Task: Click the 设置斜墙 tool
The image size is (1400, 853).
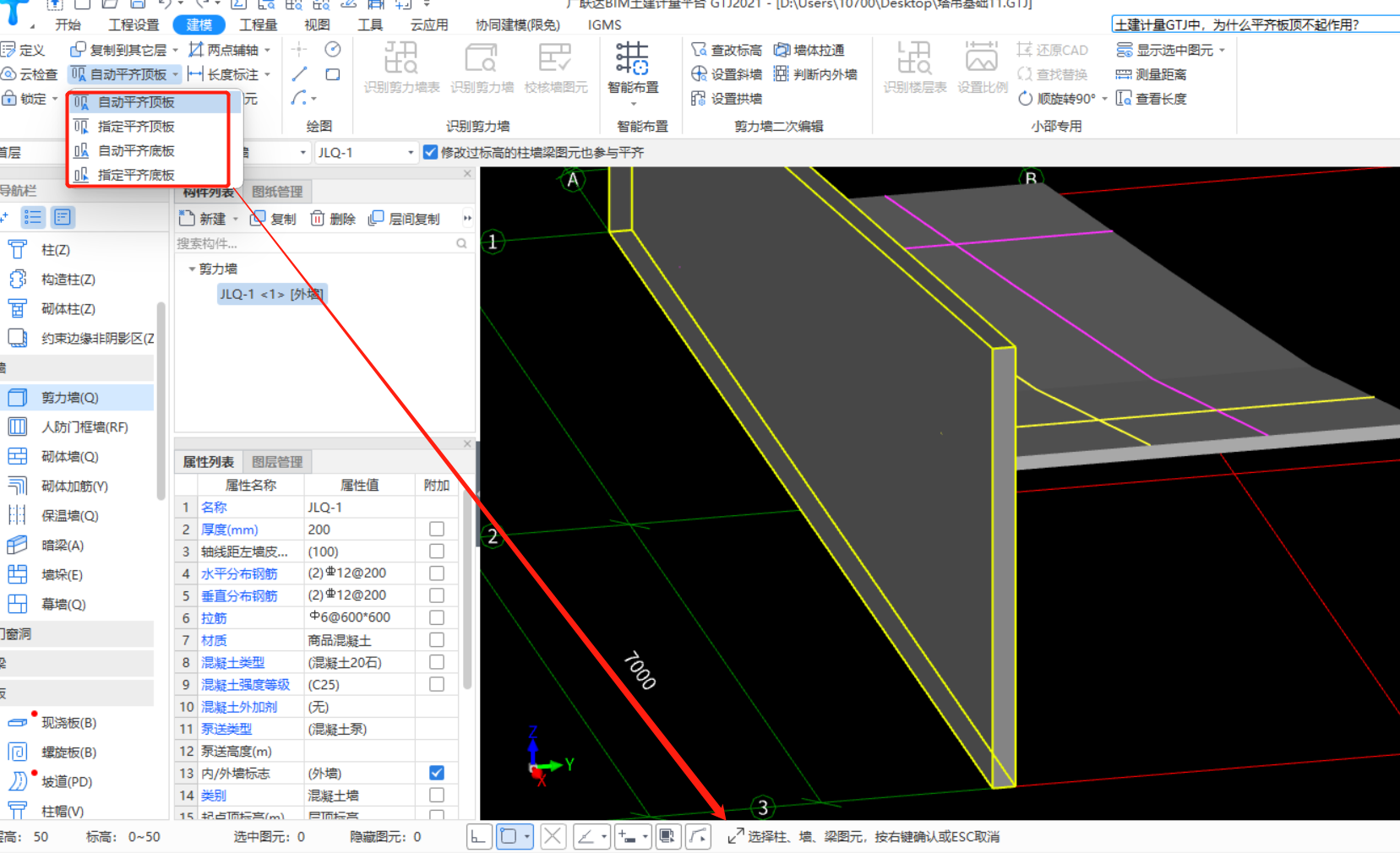Action: 726,74
